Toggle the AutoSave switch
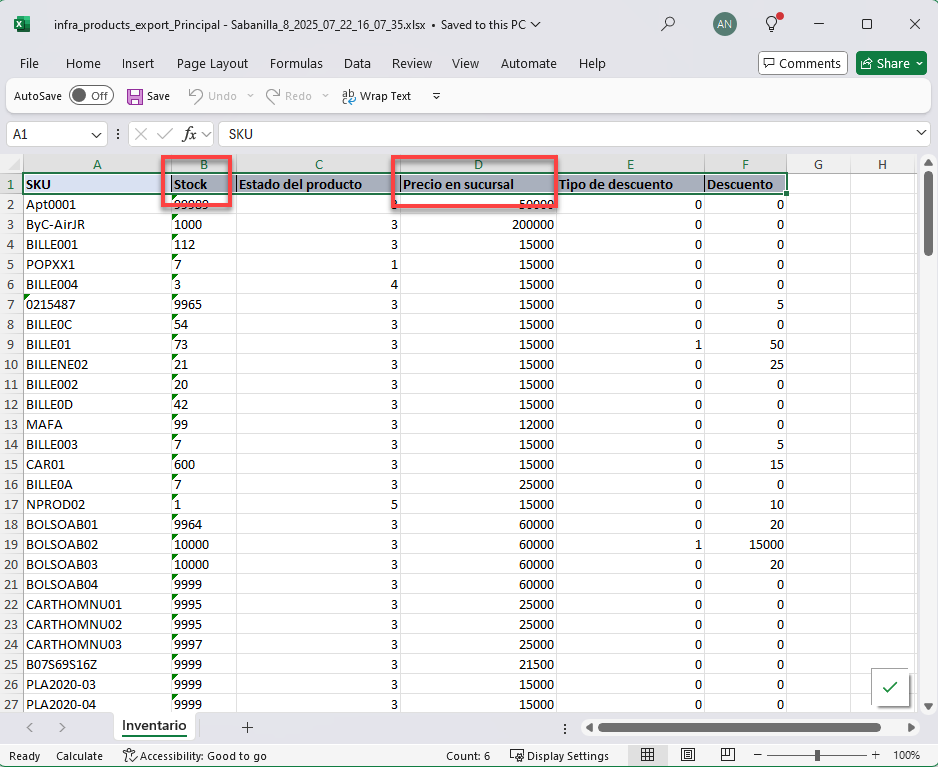Image resolution: width=938 pixels, height=767 pixels. [x=90, y=96]
